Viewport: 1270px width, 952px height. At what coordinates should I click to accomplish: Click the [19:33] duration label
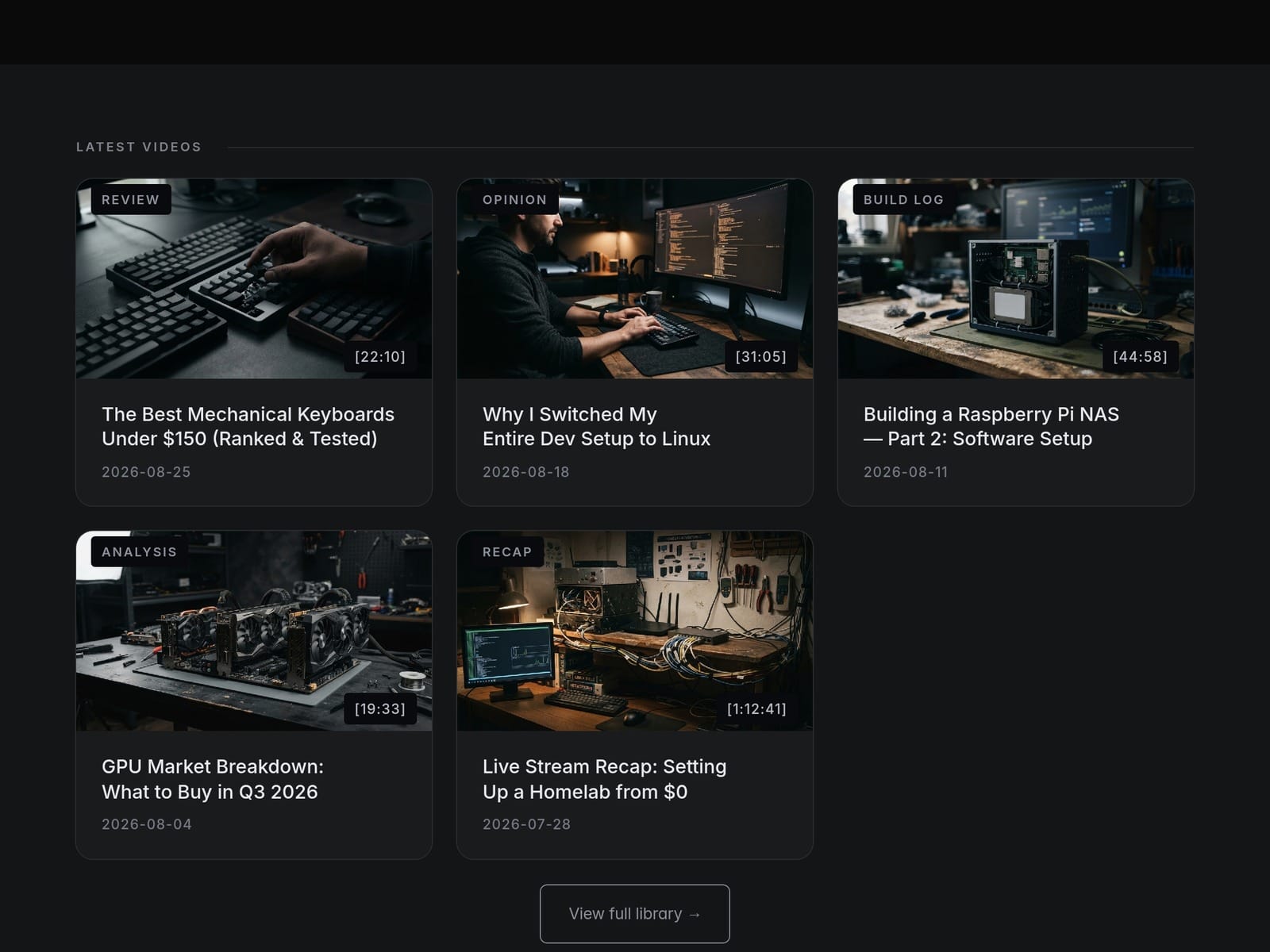pyautogui.click(x=380, y=709)
